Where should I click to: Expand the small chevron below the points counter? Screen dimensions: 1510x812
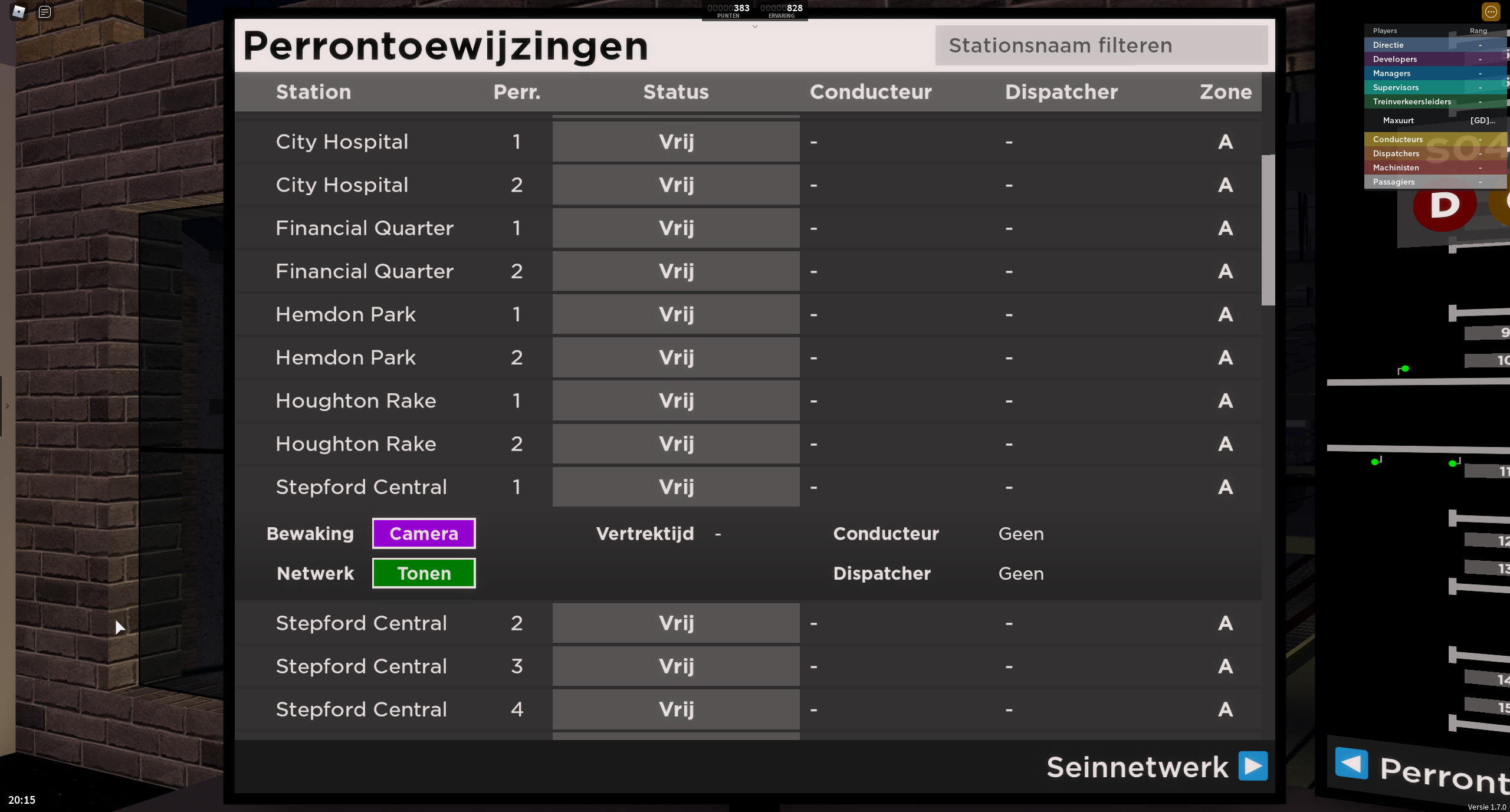point(754,27)
